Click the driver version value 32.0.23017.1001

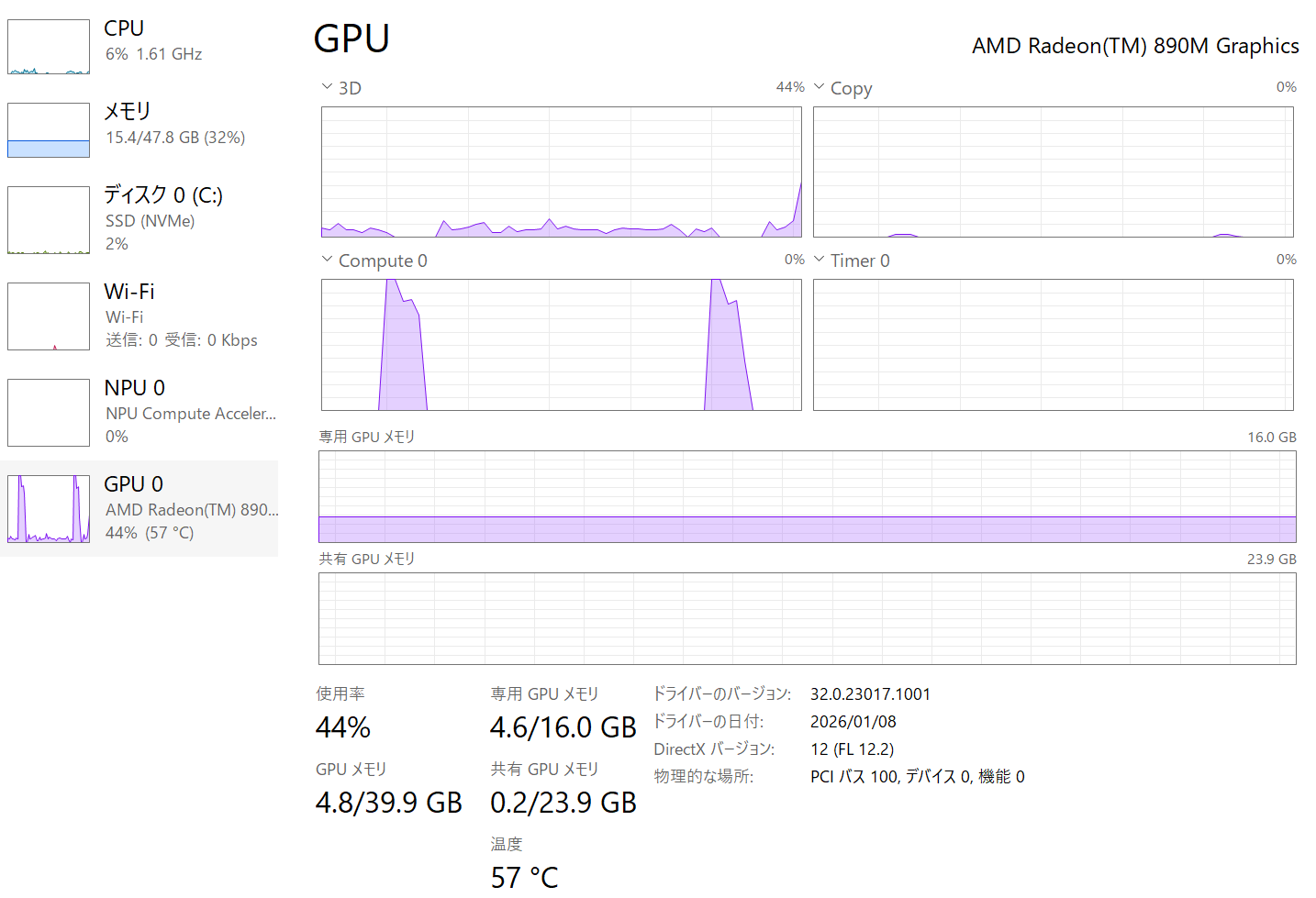870,694
